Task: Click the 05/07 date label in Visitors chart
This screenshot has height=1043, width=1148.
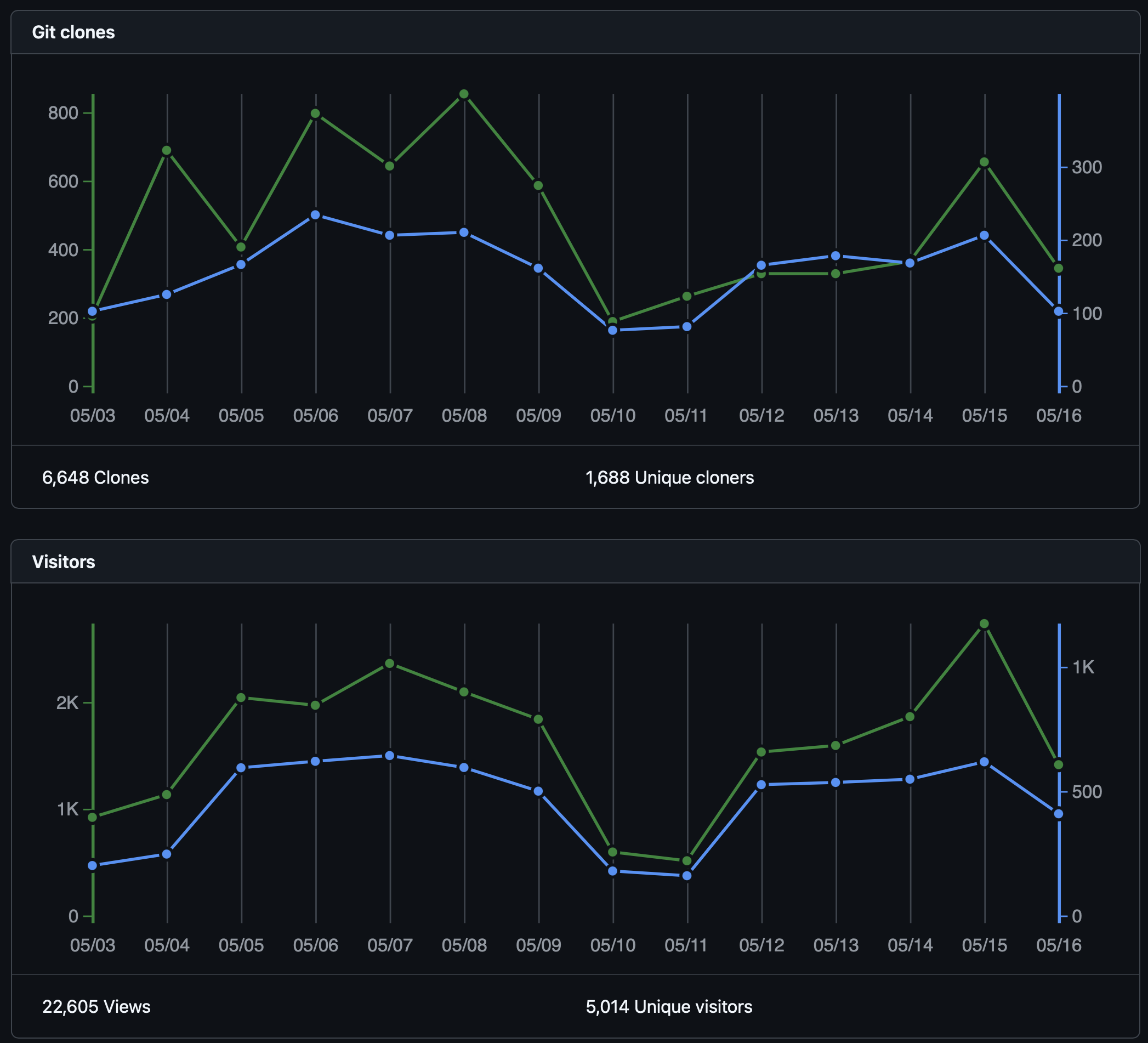Action: (x=389, y=945)
